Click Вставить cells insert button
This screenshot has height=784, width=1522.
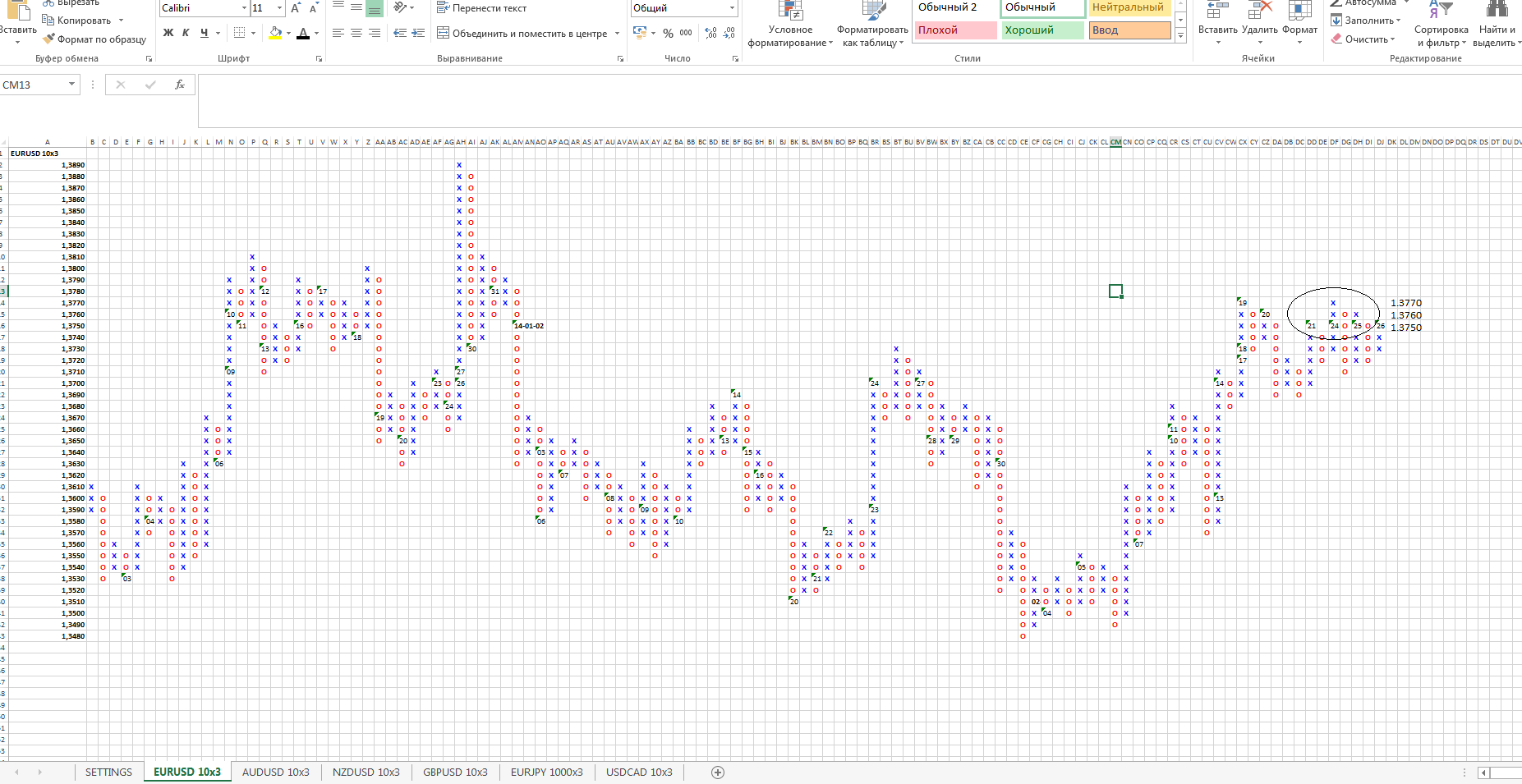click(x=1217, y=23)
